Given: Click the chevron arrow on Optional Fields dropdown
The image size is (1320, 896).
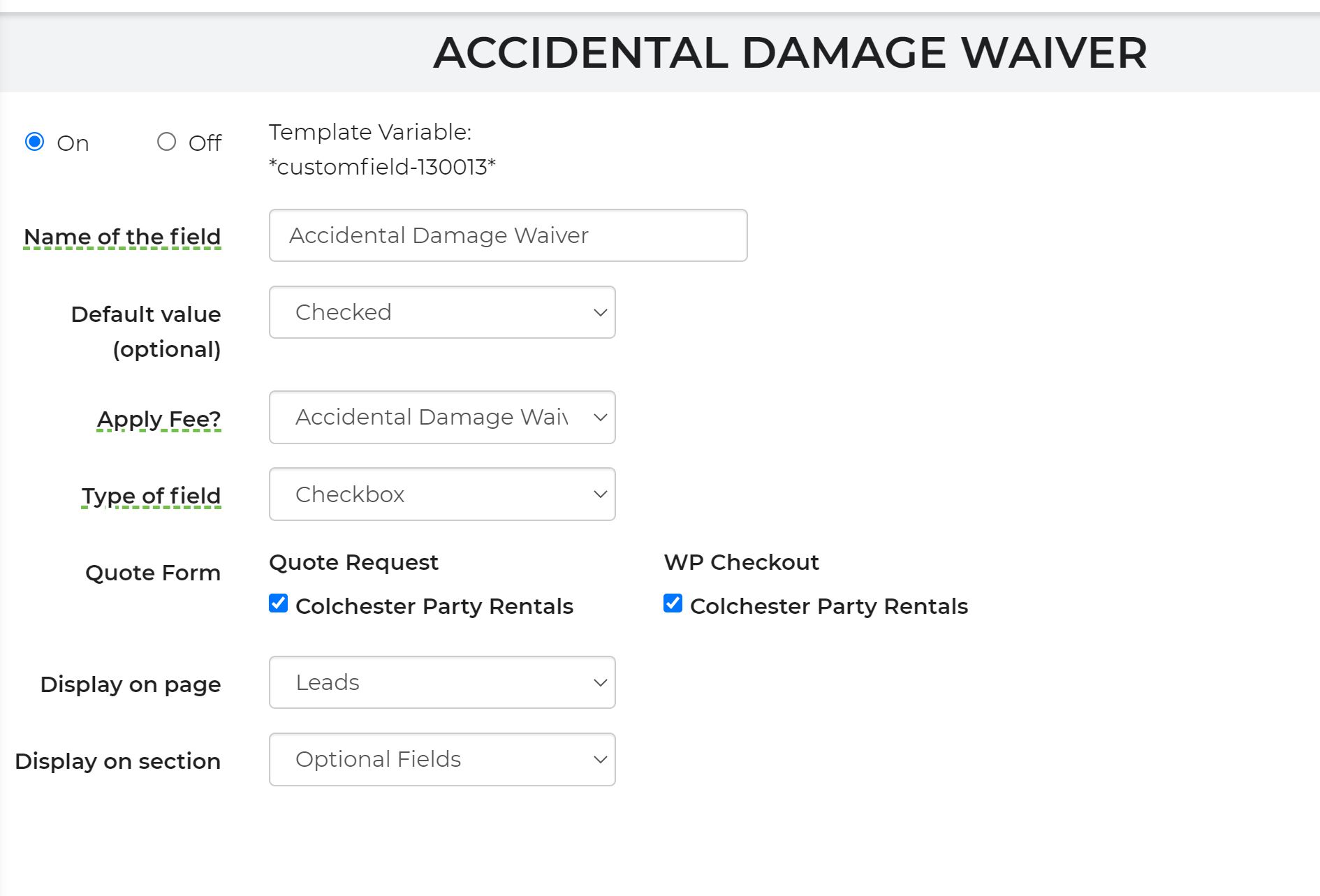Looking at the screenshot, I should pos(600,759).
